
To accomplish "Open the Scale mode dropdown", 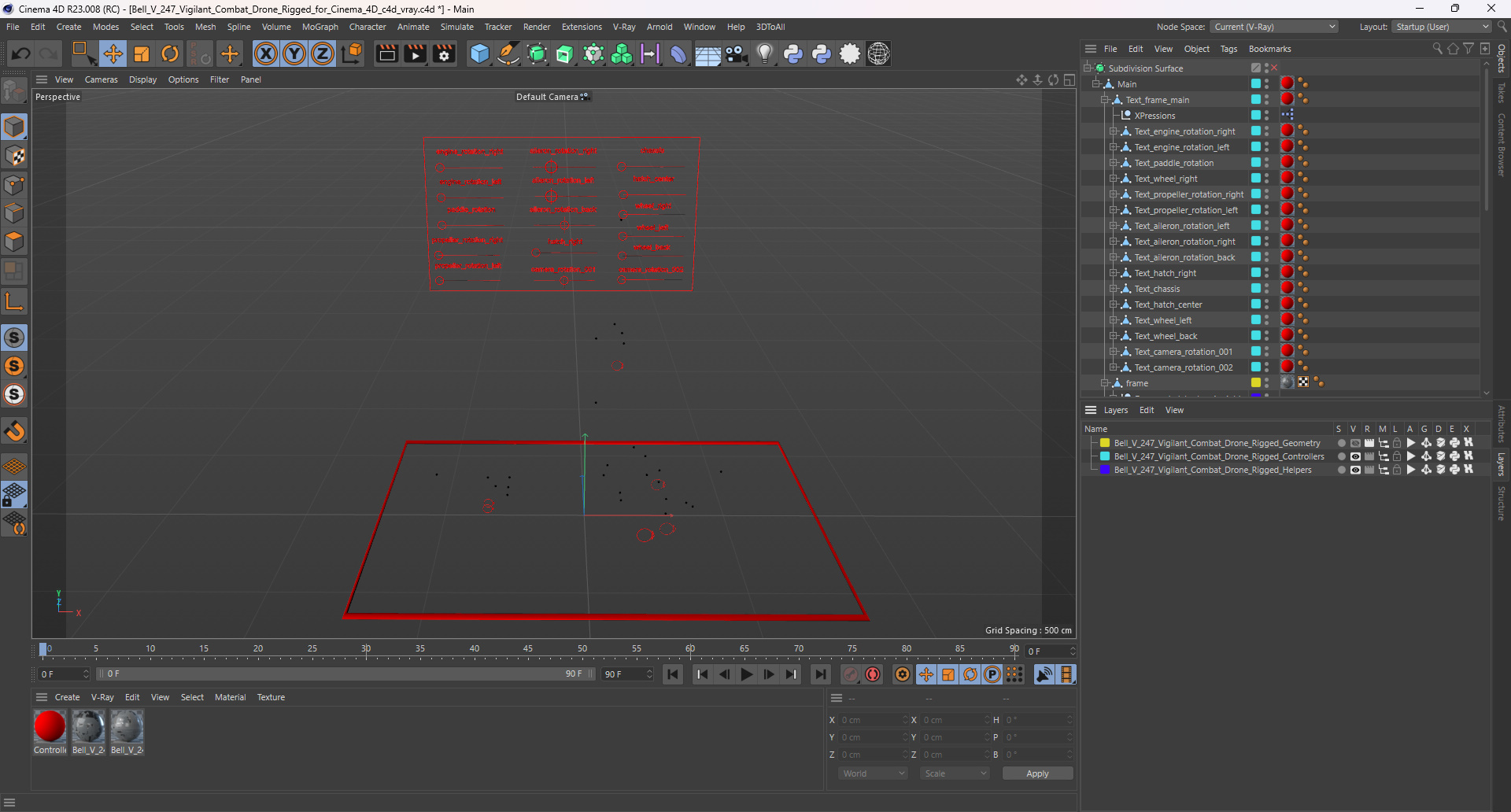I will pyautogui.click(x=955, y=773).
